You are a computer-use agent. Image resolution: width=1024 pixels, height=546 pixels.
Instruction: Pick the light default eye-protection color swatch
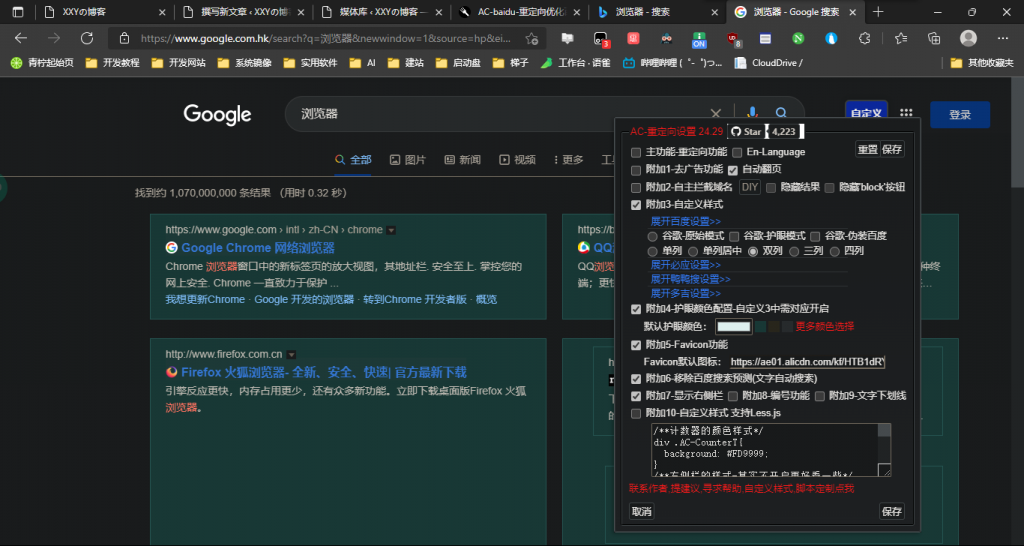(x=733, y=327)
